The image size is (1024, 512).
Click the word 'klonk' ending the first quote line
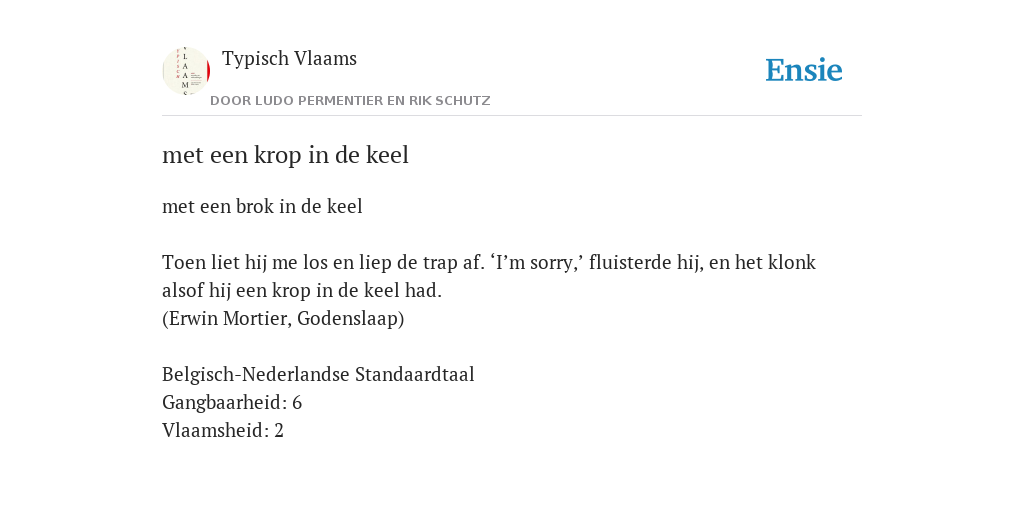coord(792,263)
